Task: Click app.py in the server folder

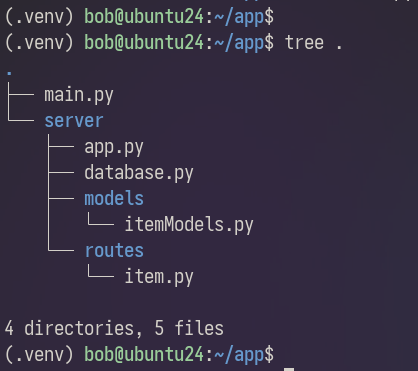Action: [114, 148]
